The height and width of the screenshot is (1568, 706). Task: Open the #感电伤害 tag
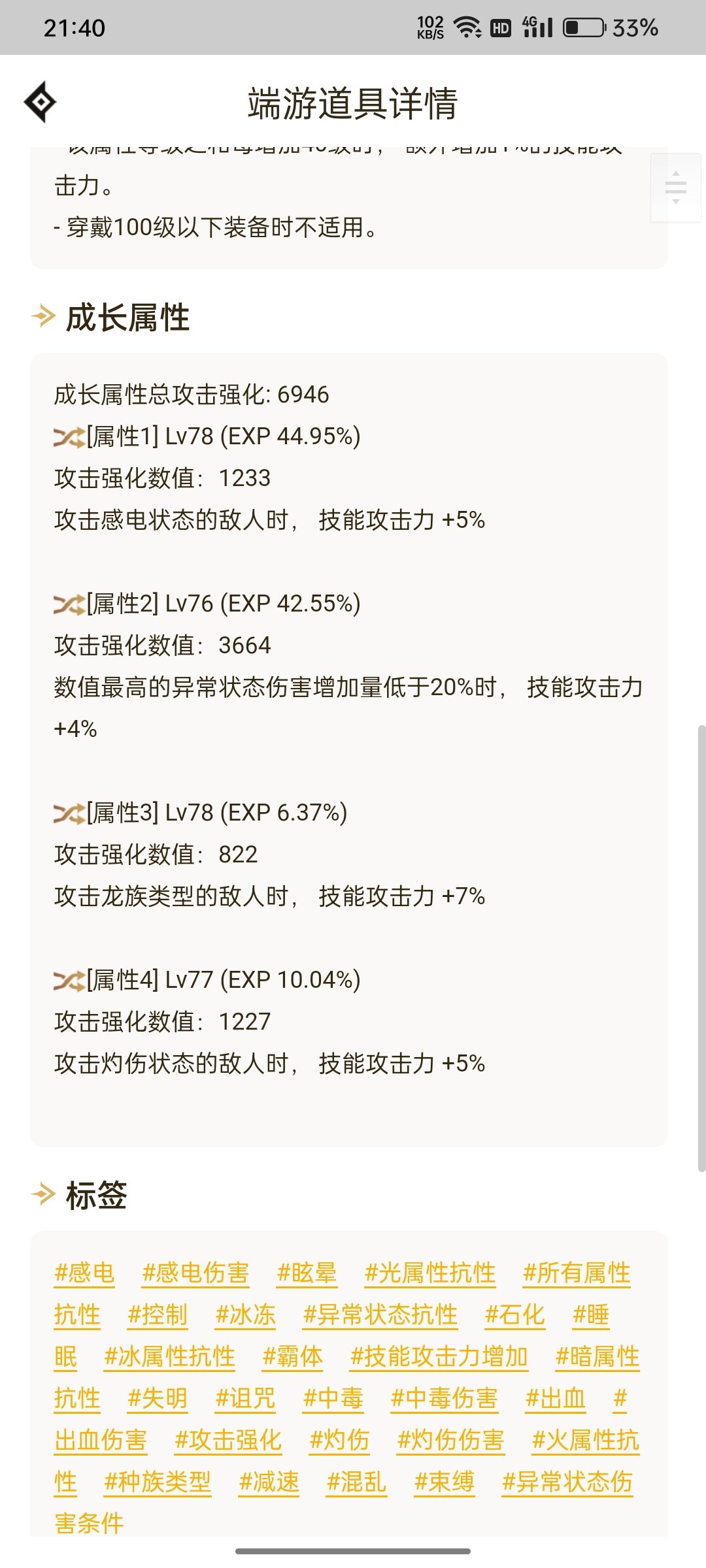195,1273
